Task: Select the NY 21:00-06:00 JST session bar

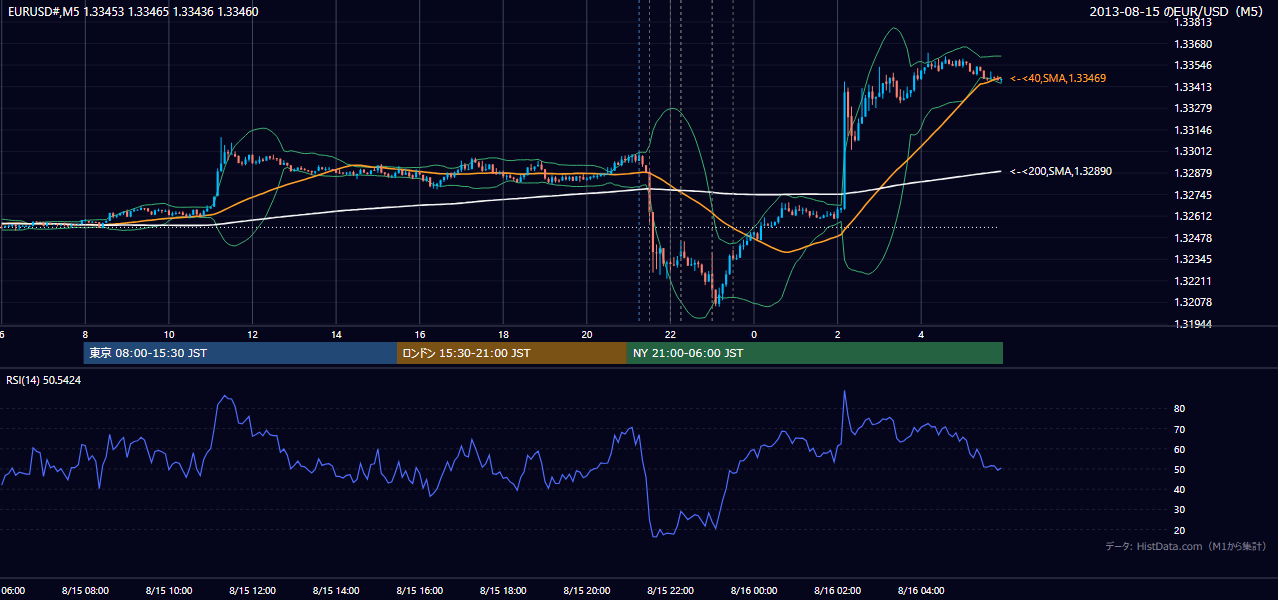Action: [815, 353]
